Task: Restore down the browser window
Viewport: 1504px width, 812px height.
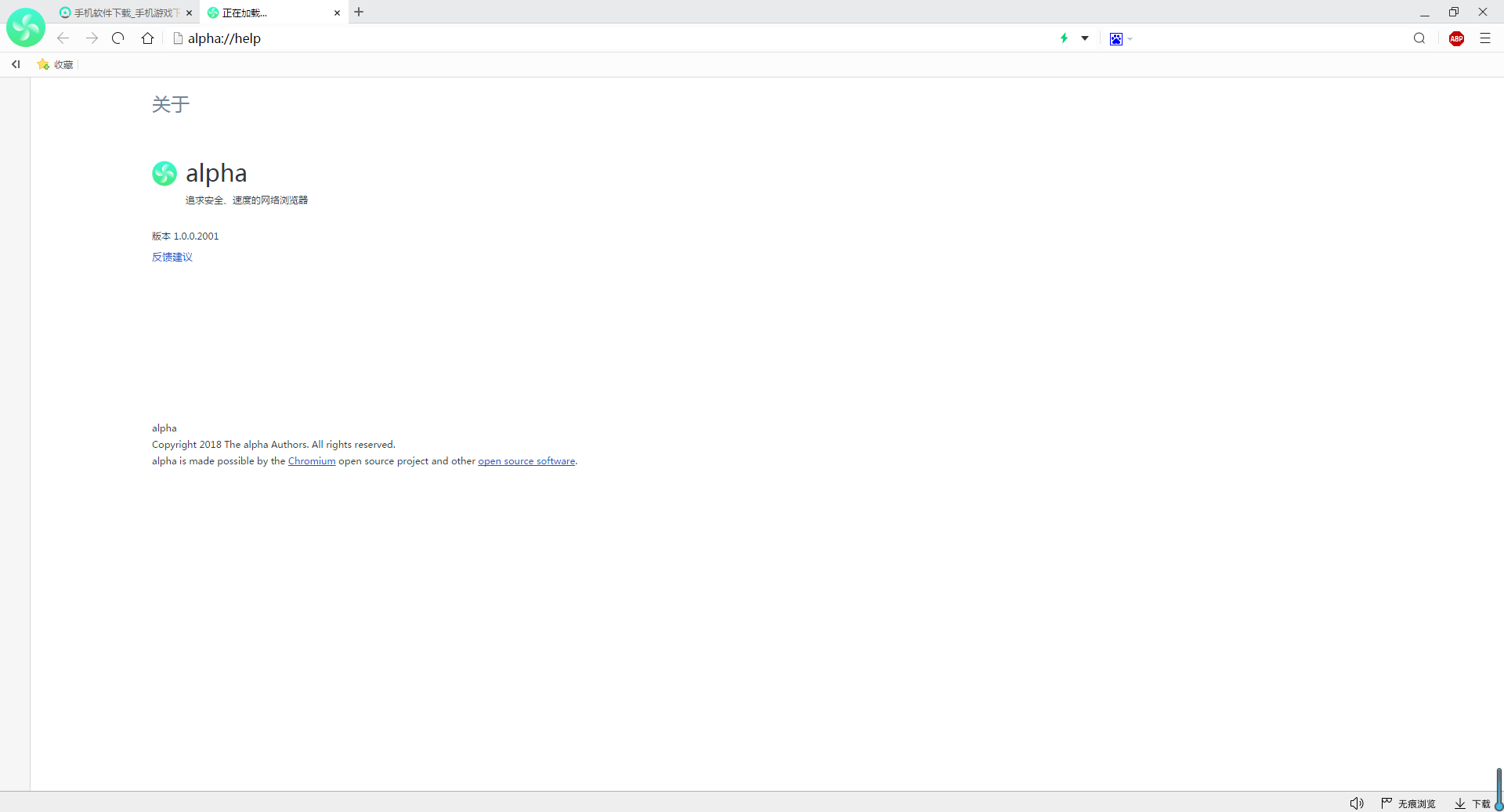Action: coord(1454,12)
